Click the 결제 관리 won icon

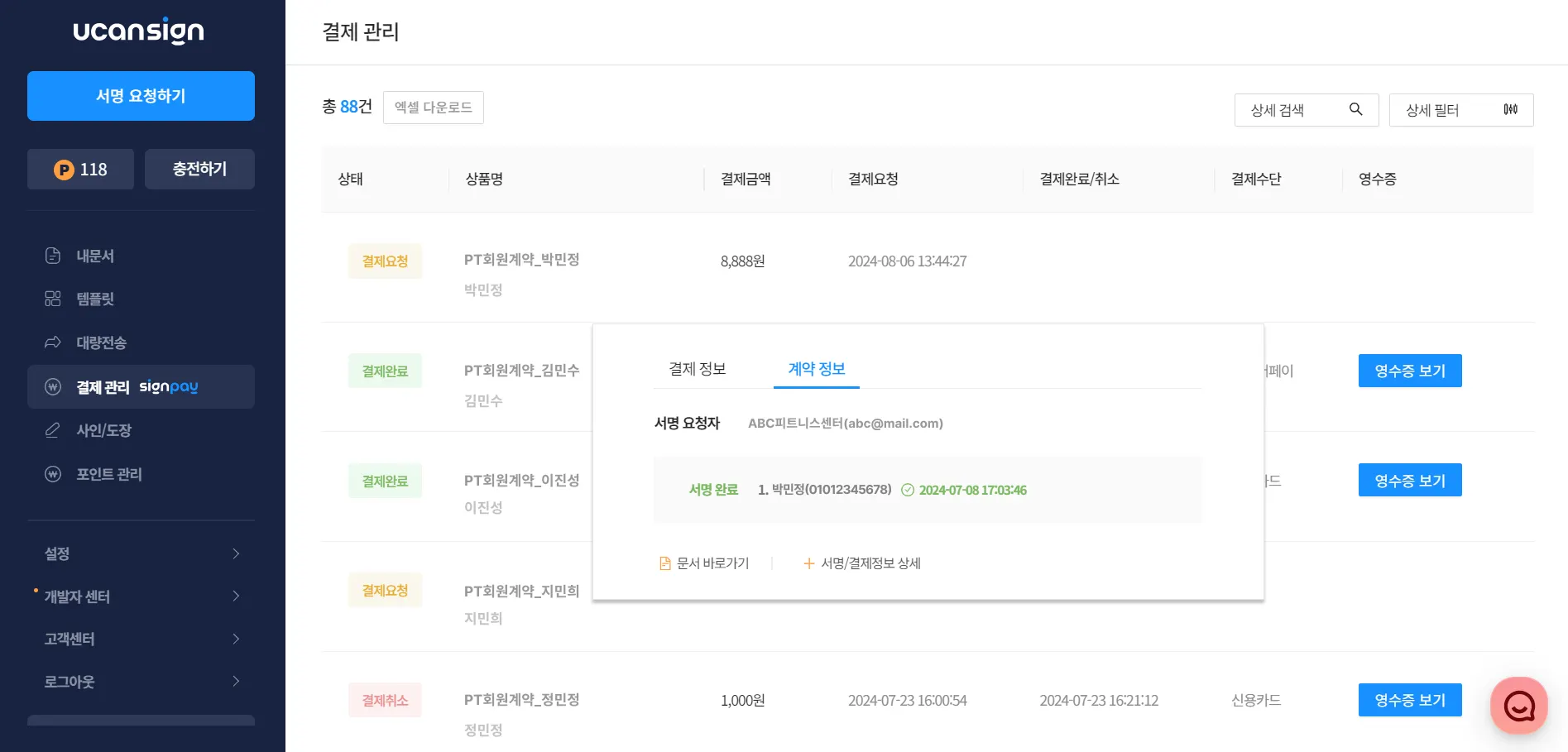point(53,386)
